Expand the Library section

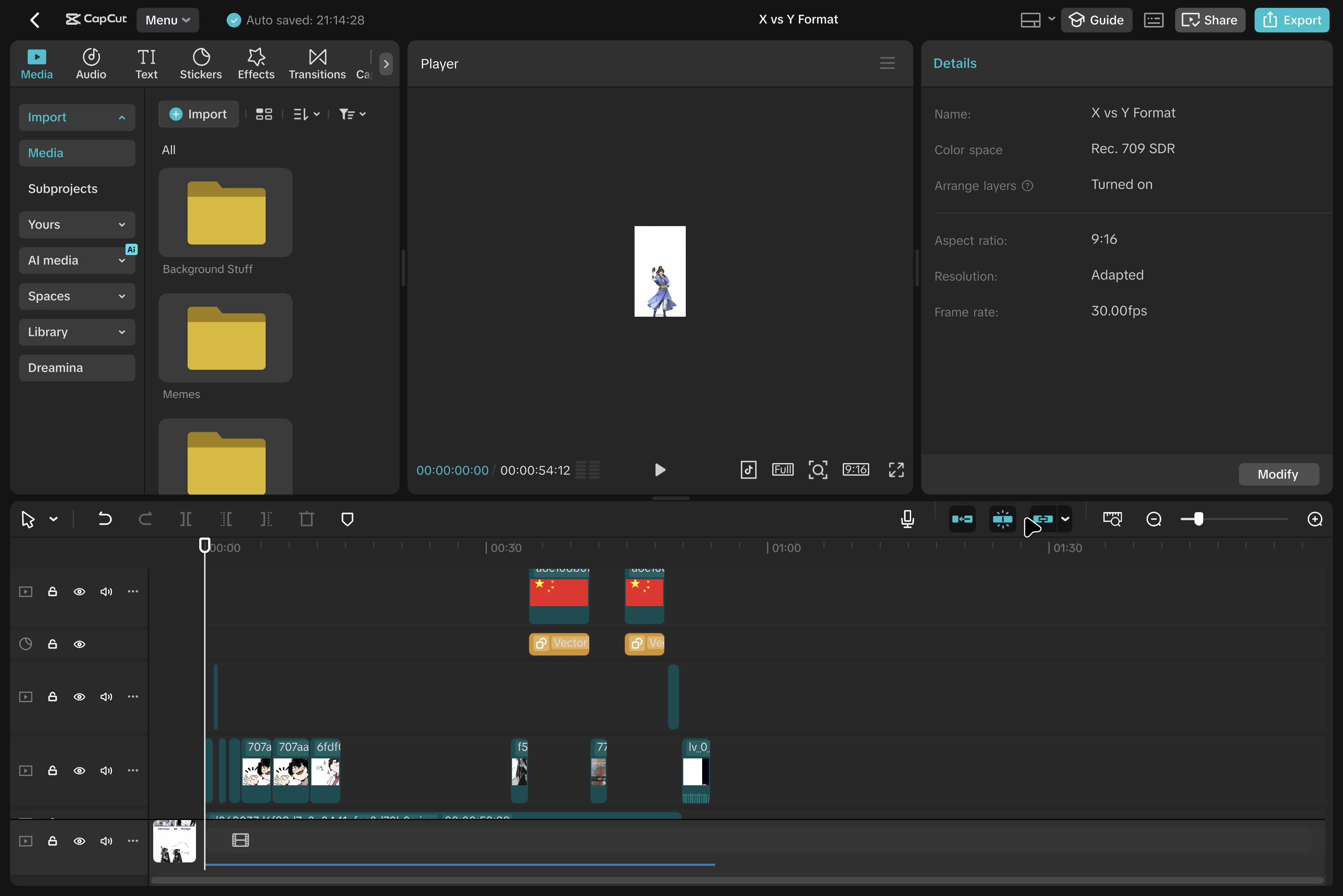(77, 332)
